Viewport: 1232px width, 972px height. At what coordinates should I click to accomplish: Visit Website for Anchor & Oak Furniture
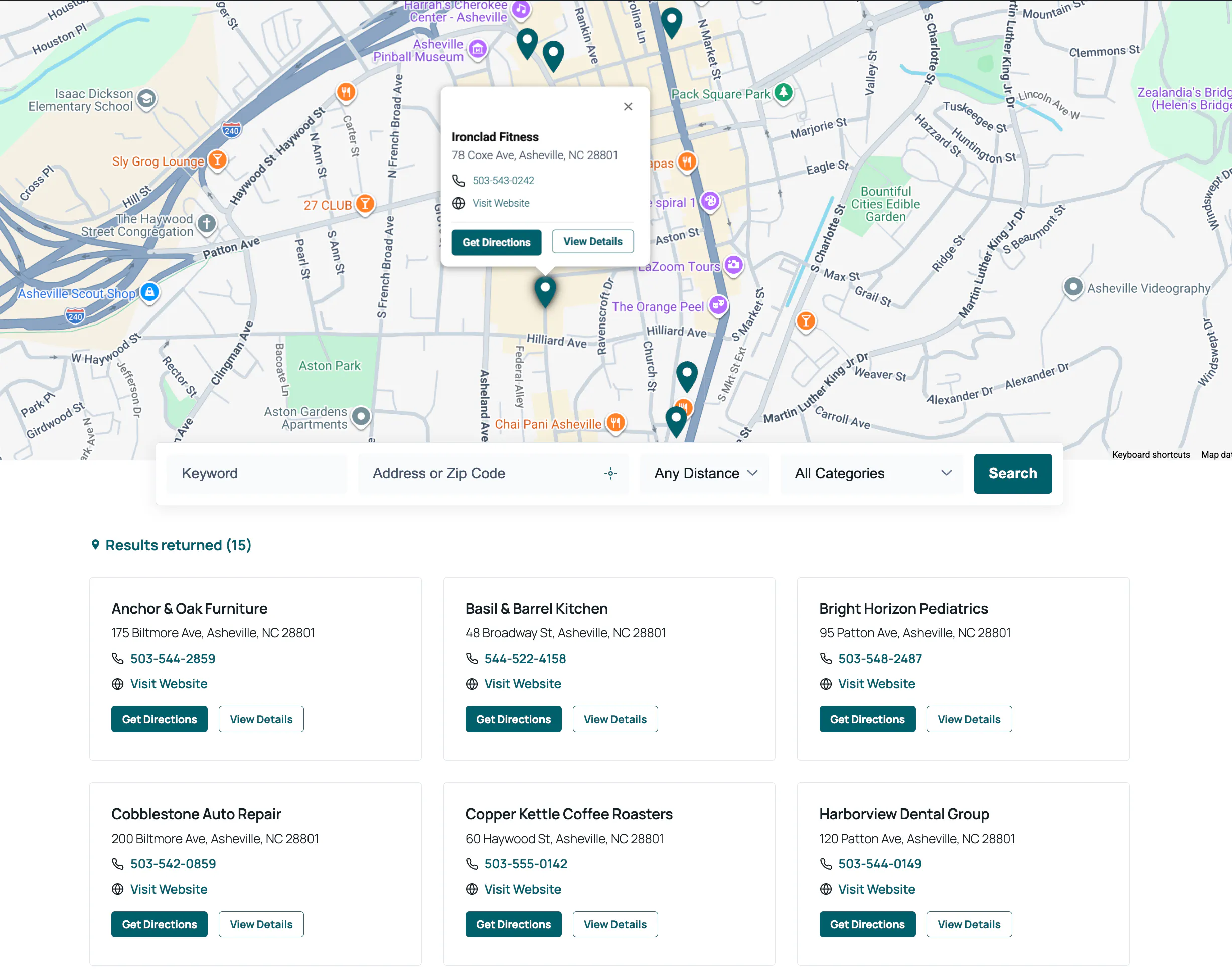tap(169, 684)
